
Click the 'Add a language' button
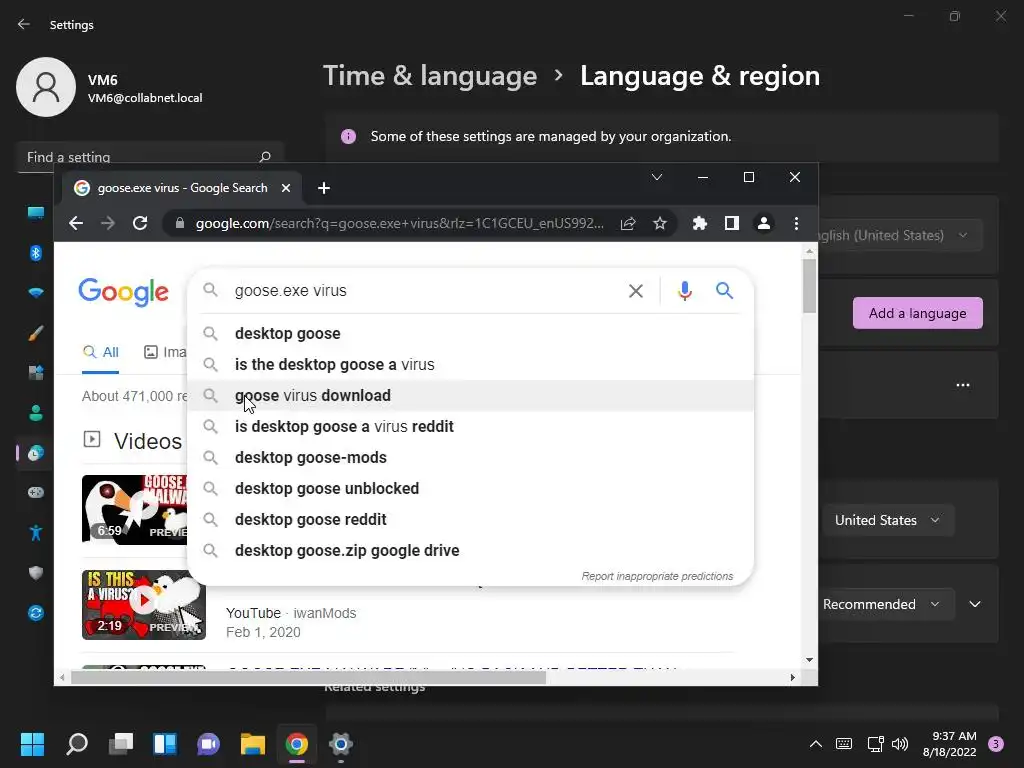[918, 313]
